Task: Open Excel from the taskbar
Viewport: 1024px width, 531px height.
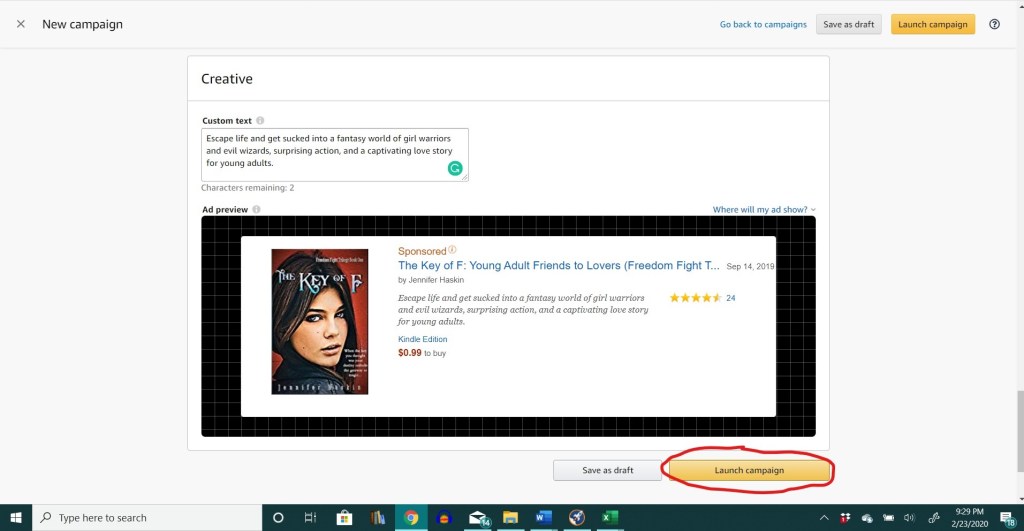Action: [608, 517]
